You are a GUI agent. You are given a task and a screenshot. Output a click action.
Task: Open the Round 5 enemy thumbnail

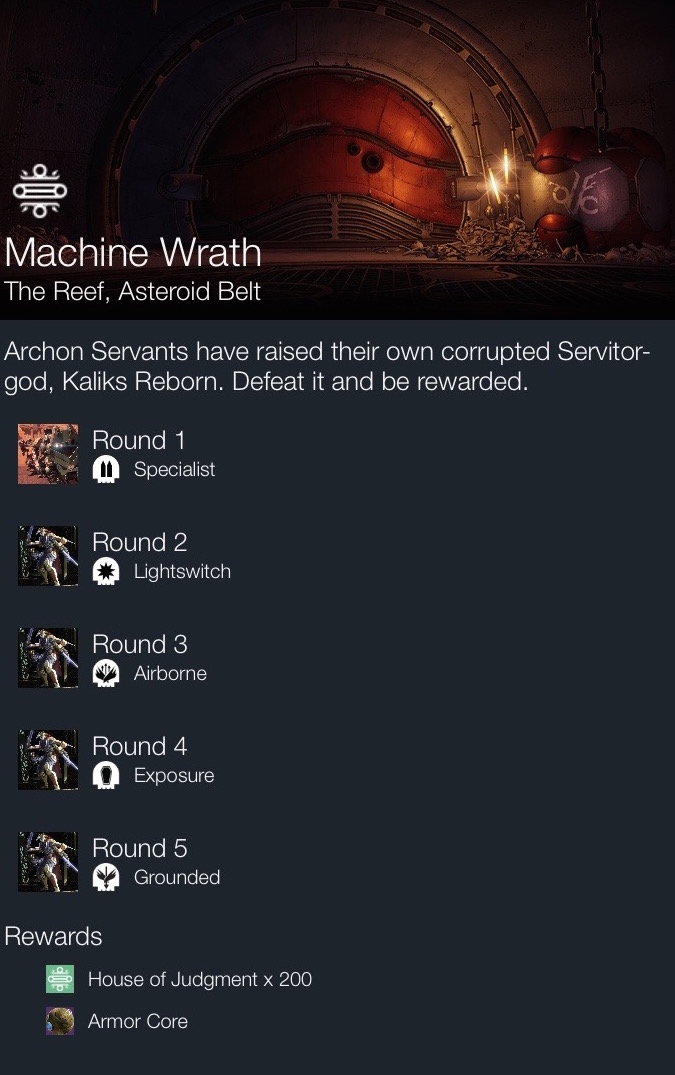click(x=48, y=862)
